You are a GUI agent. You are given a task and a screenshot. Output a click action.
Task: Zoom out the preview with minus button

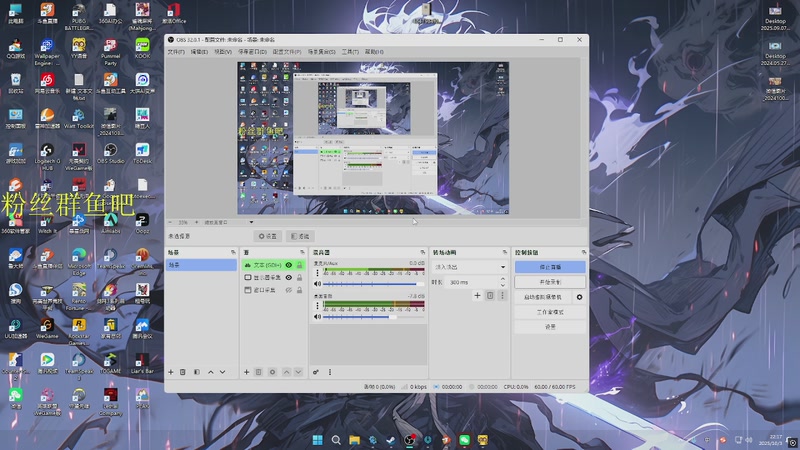tap(170, 222)
